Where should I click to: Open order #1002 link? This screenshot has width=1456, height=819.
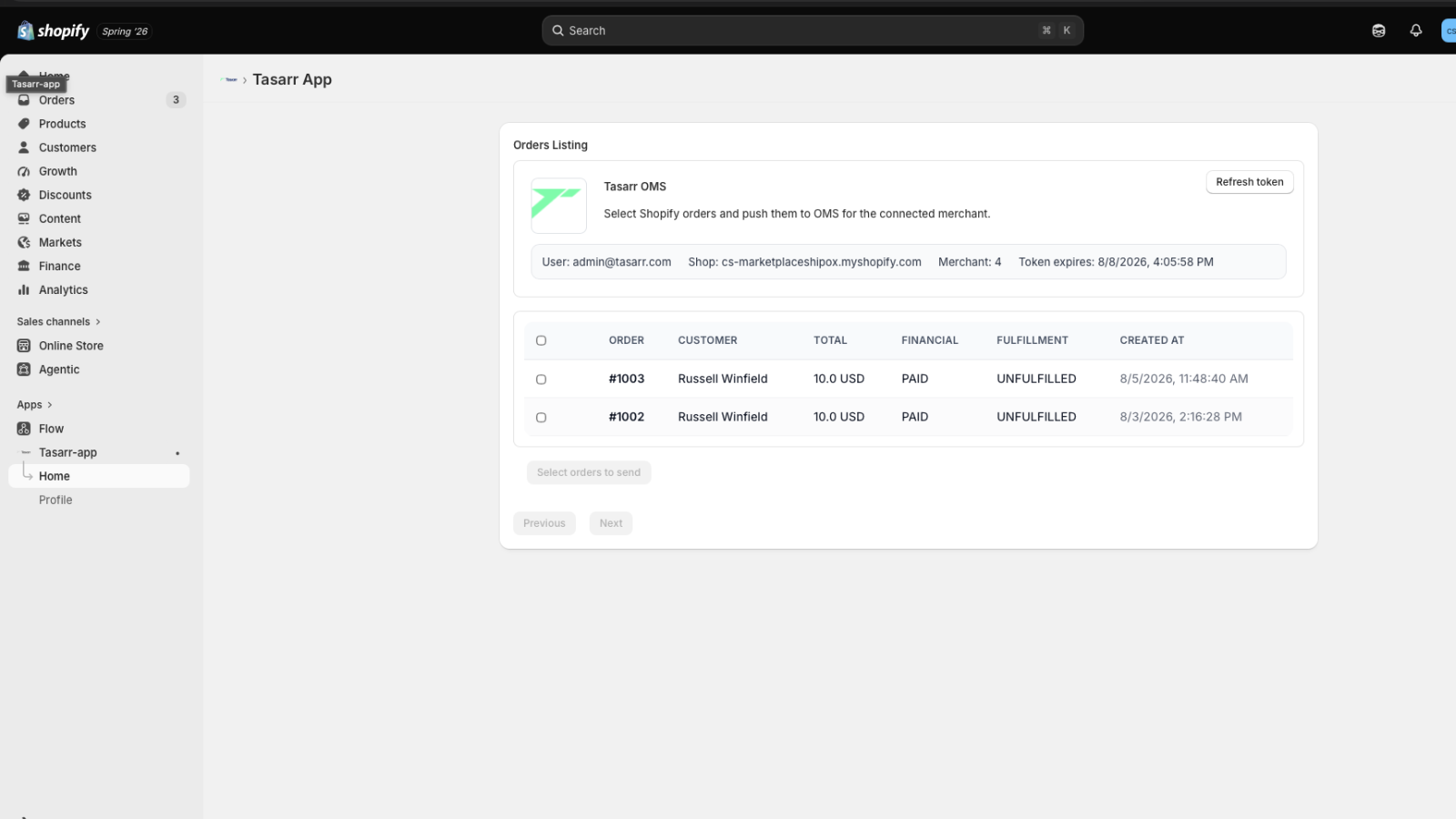coord(626,417)
